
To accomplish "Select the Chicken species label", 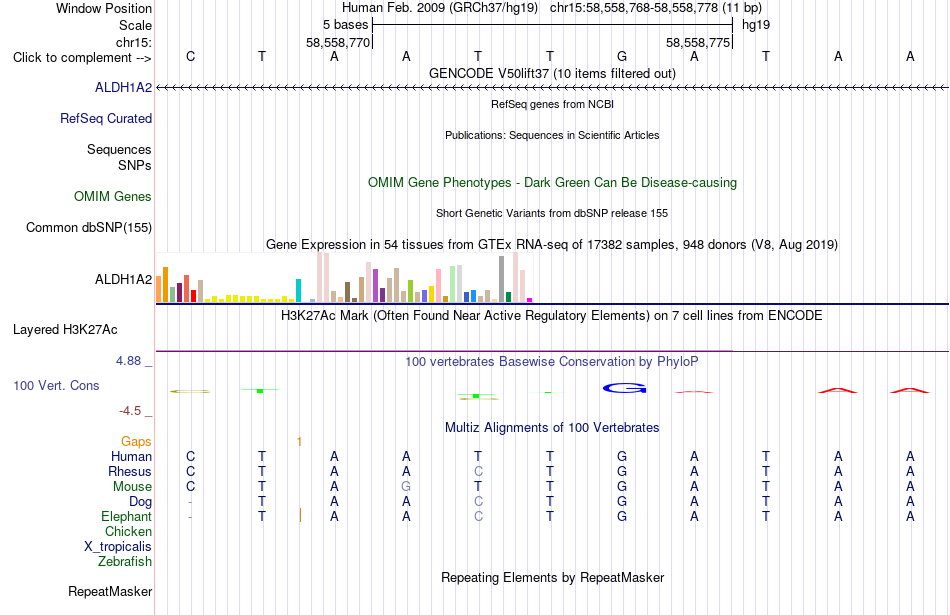I will click(128, 531).
